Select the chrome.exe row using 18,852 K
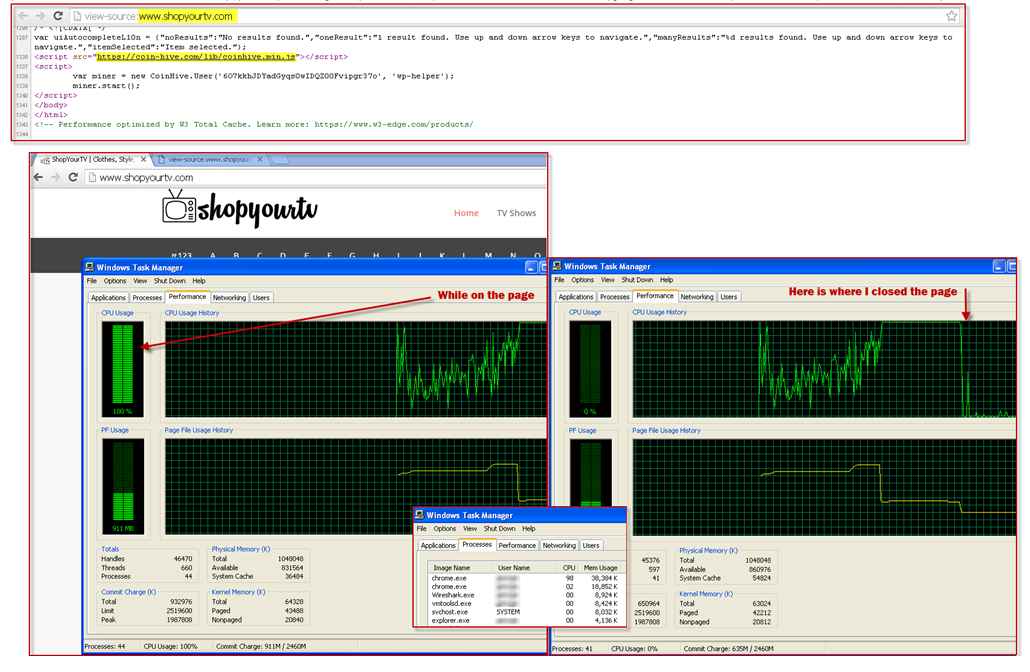 coord(526,587)
